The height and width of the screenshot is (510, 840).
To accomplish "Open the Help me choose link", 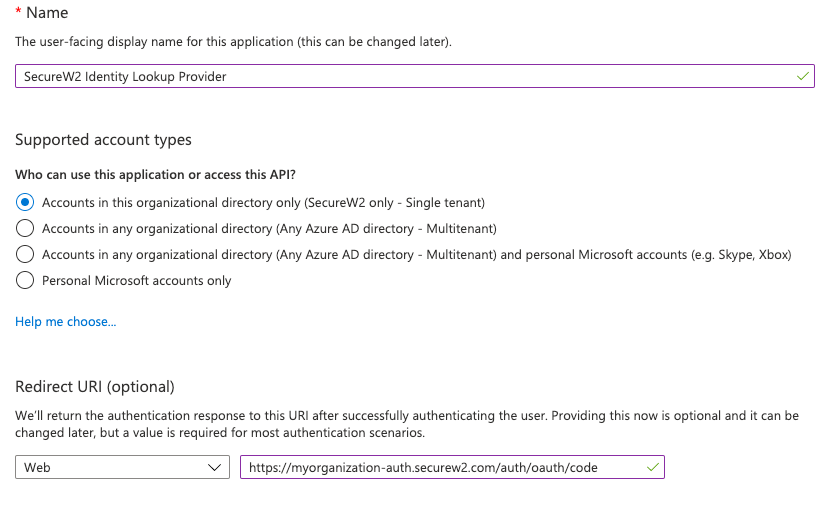I will 66,322.
